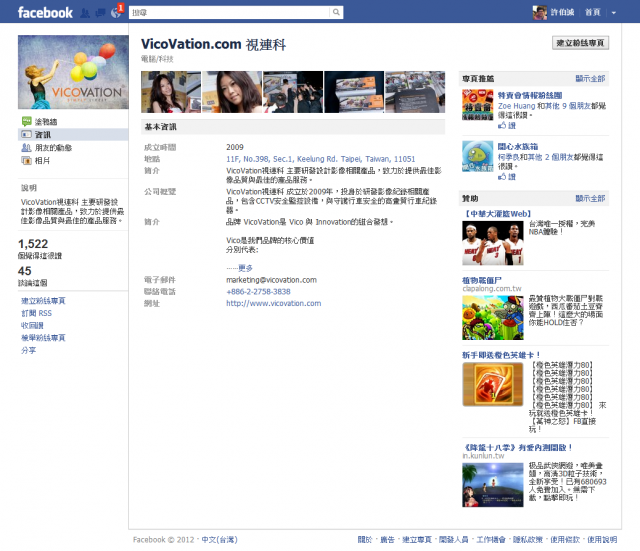Open the VicoVation page cover image

pyautogui.click(x=73, y=72)
